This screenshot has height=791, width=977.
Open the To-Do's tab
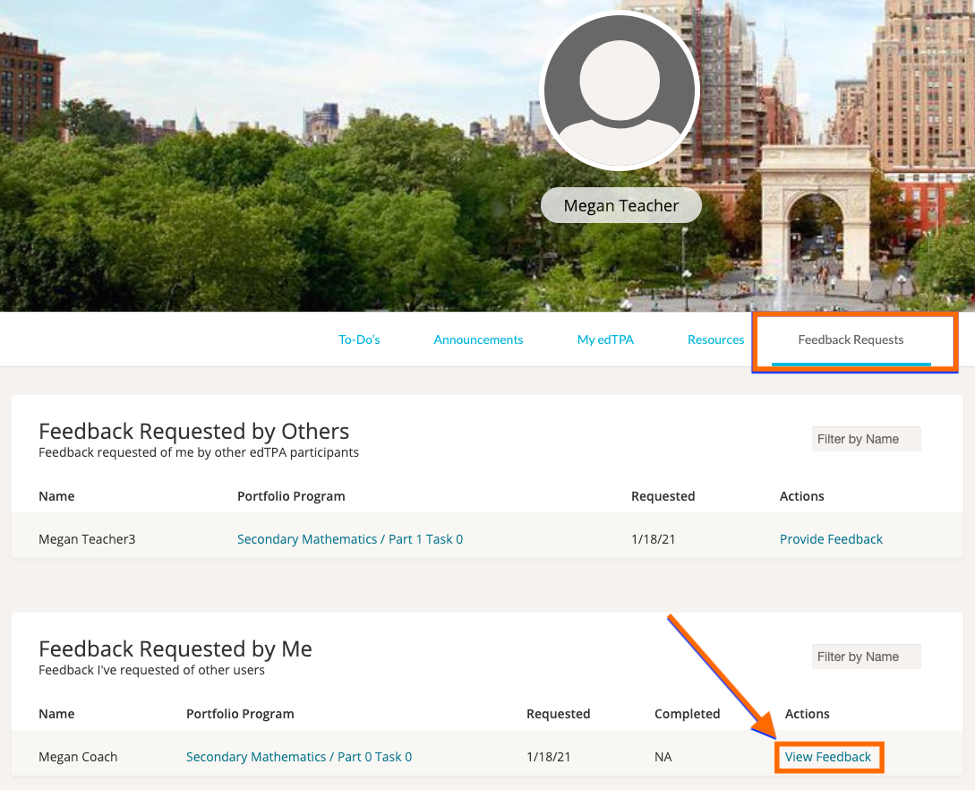(x=359, y=340)
